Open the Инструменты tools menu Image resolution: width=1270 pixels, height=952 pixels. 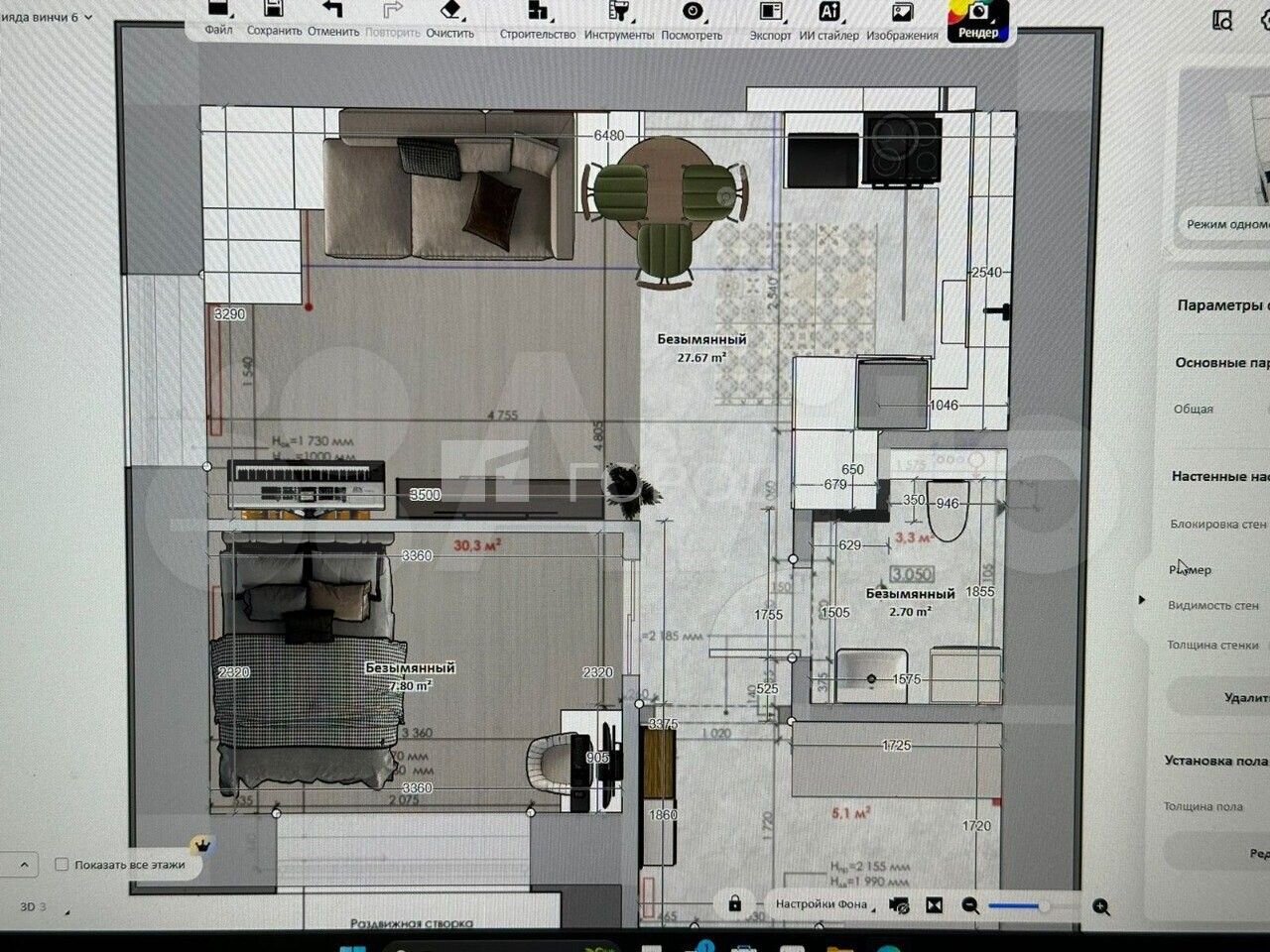click(618, 12)
